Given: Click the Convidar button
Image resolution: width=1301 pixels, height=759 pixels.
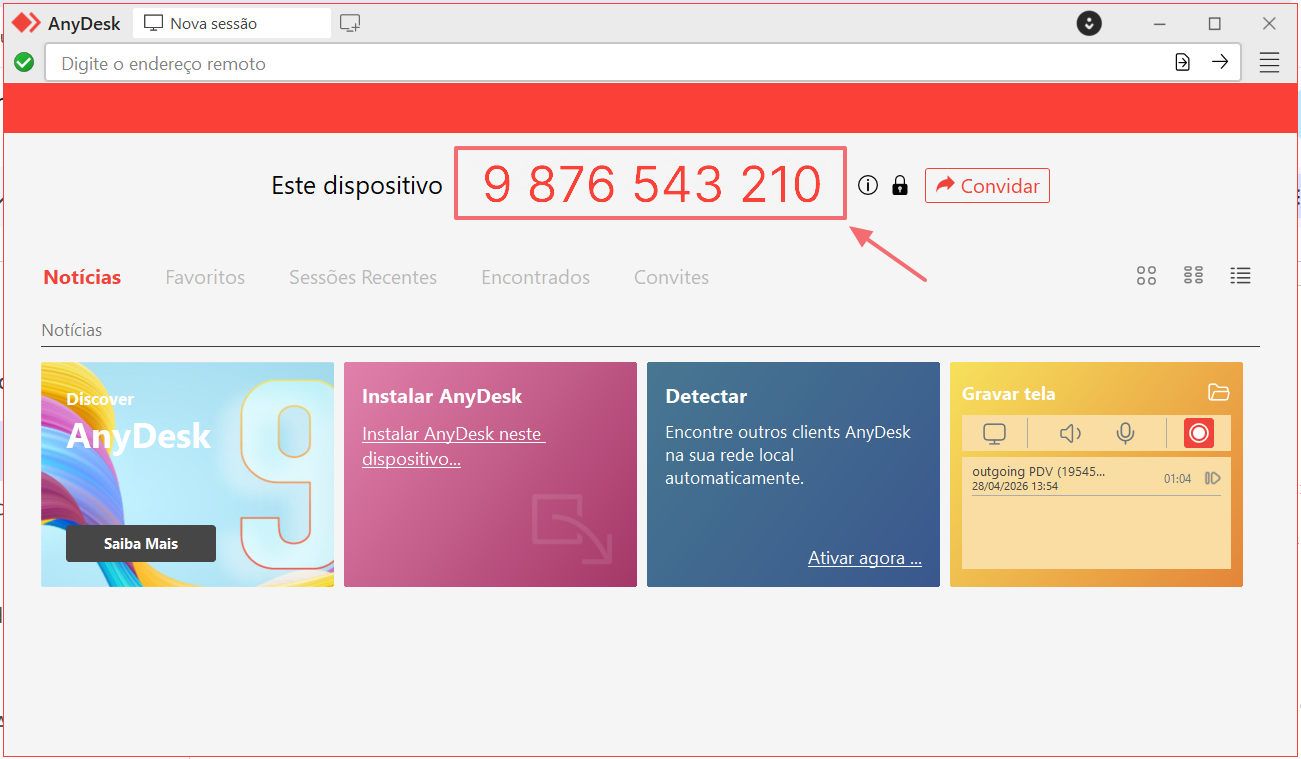Looking at the screenshot, I should [987, 186].
